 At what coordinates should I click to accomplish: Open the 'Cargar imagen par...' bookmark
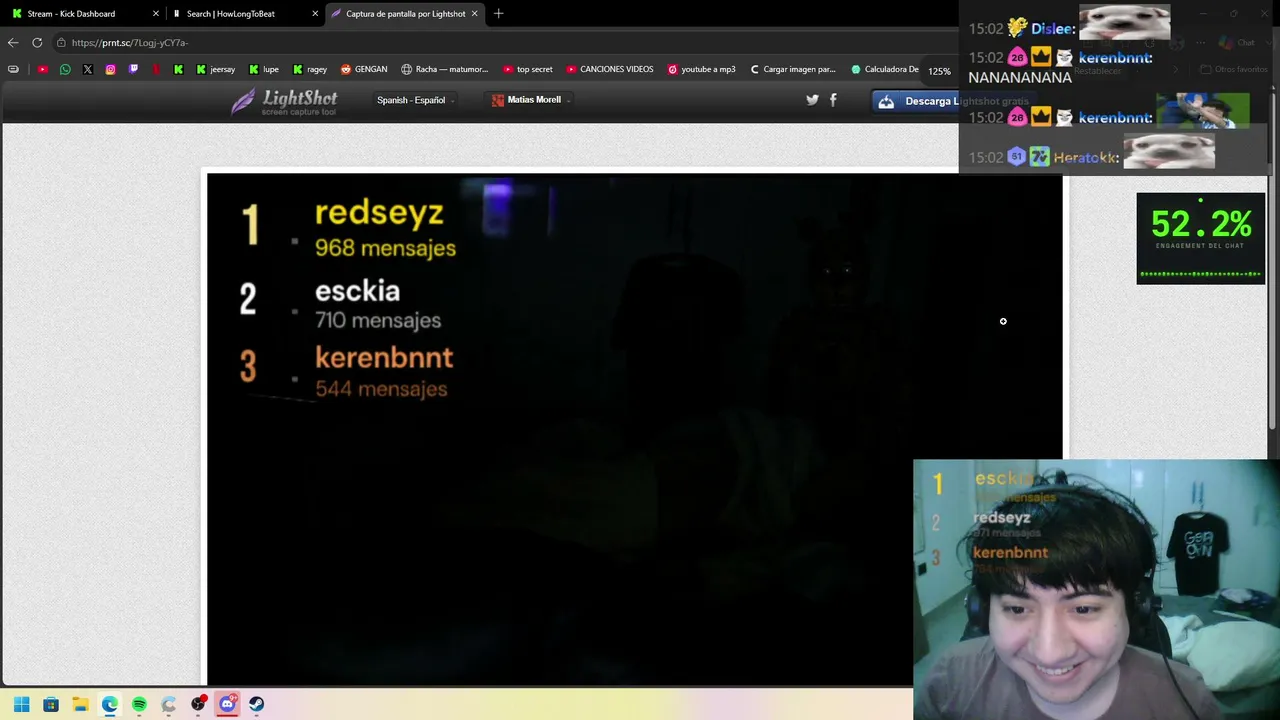(793, 70)
